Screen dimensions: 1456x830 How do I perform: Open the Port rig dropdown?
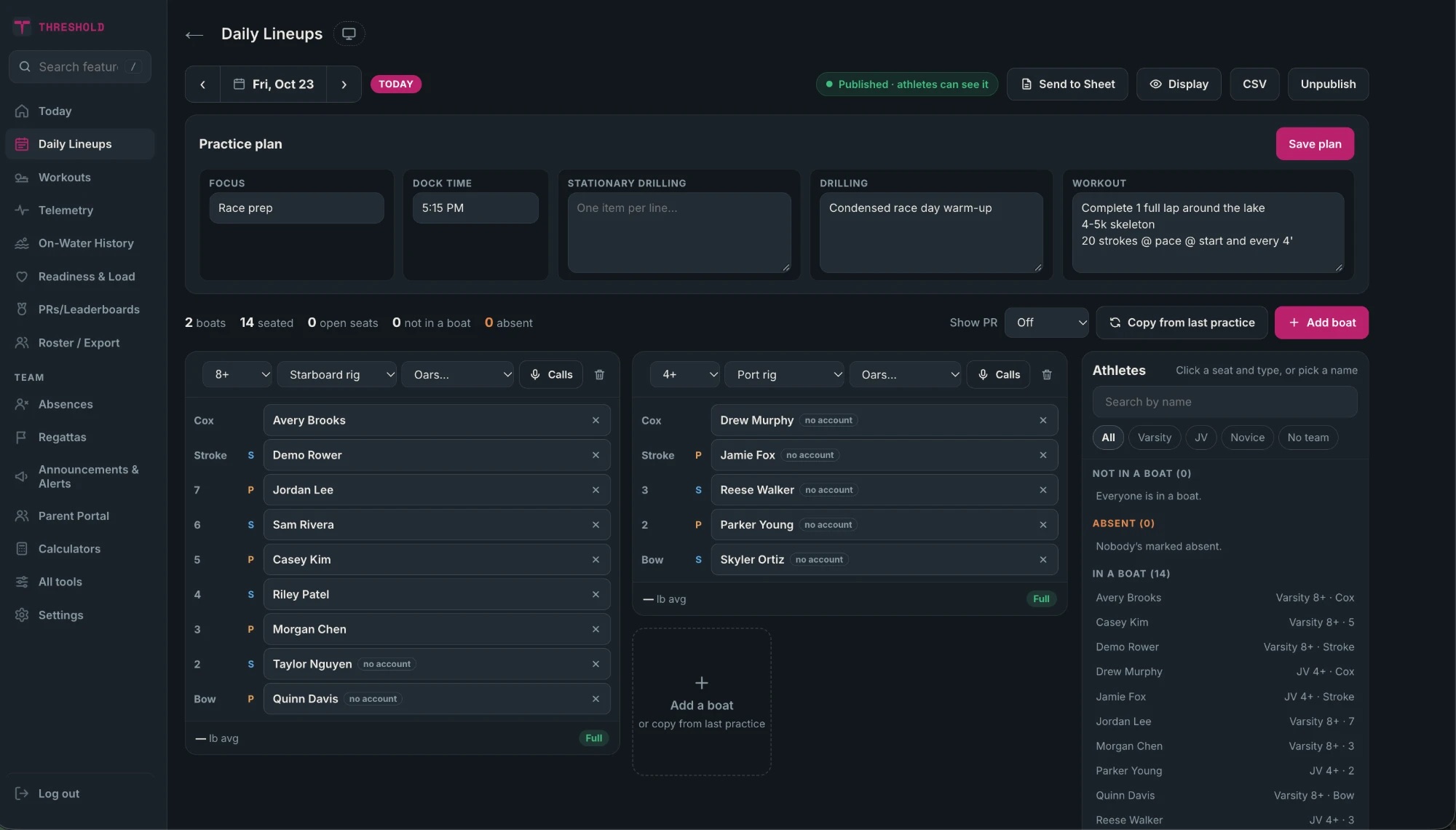[785, 374]
